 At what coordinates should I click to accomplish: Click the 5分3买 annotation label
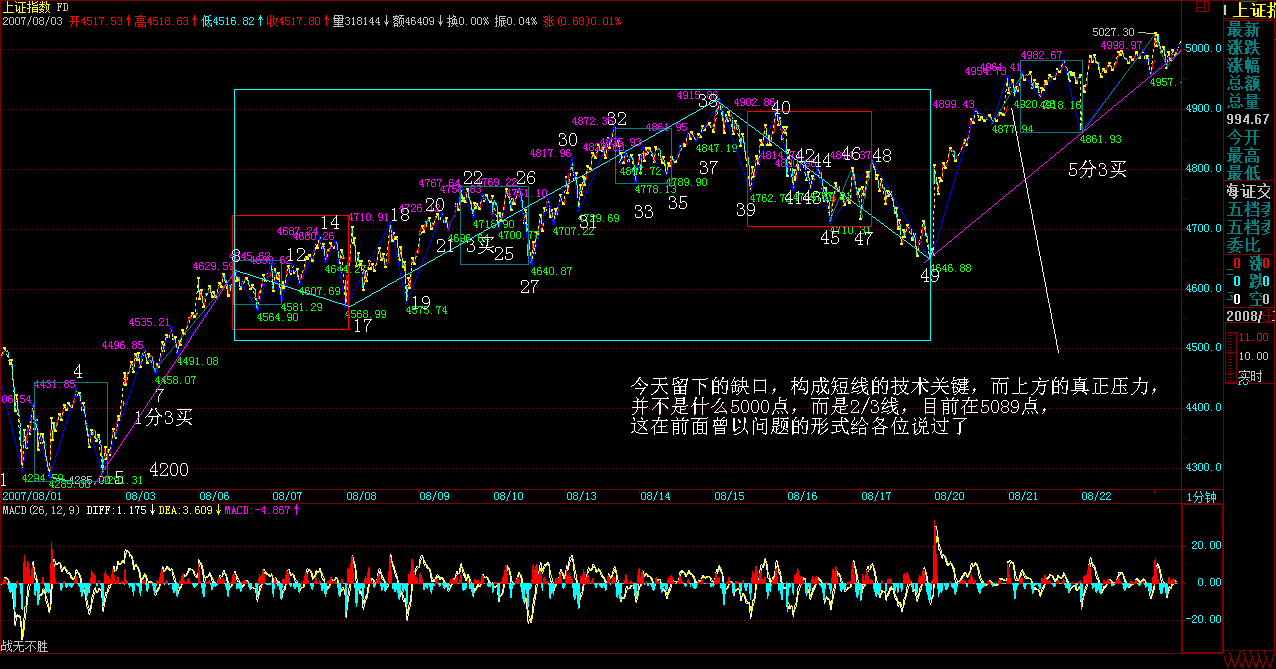point(1096,169)
